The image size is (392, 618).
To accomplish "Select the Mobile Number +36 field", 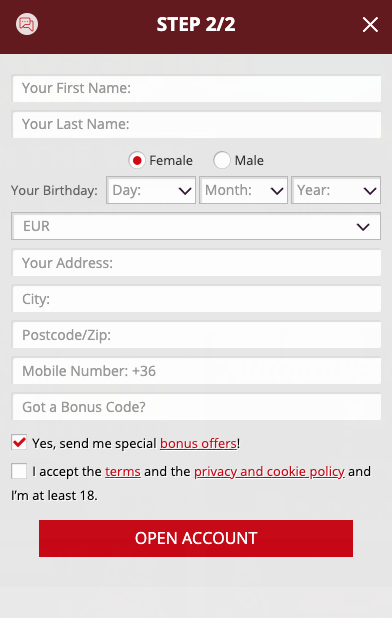I will (196, 371).
